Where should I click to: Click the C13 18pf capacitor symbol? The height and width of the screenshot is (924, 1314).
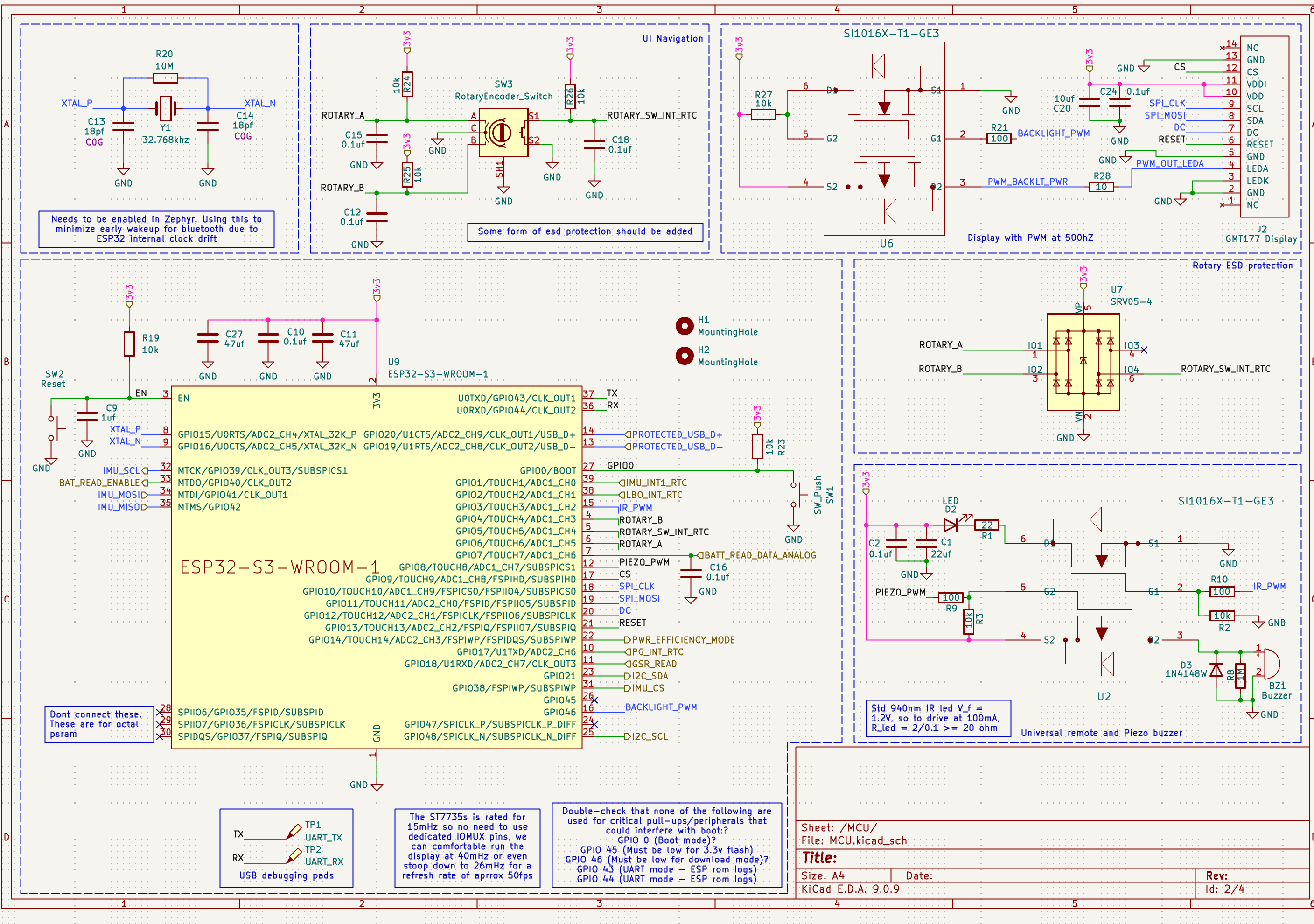tap(124, 126)
